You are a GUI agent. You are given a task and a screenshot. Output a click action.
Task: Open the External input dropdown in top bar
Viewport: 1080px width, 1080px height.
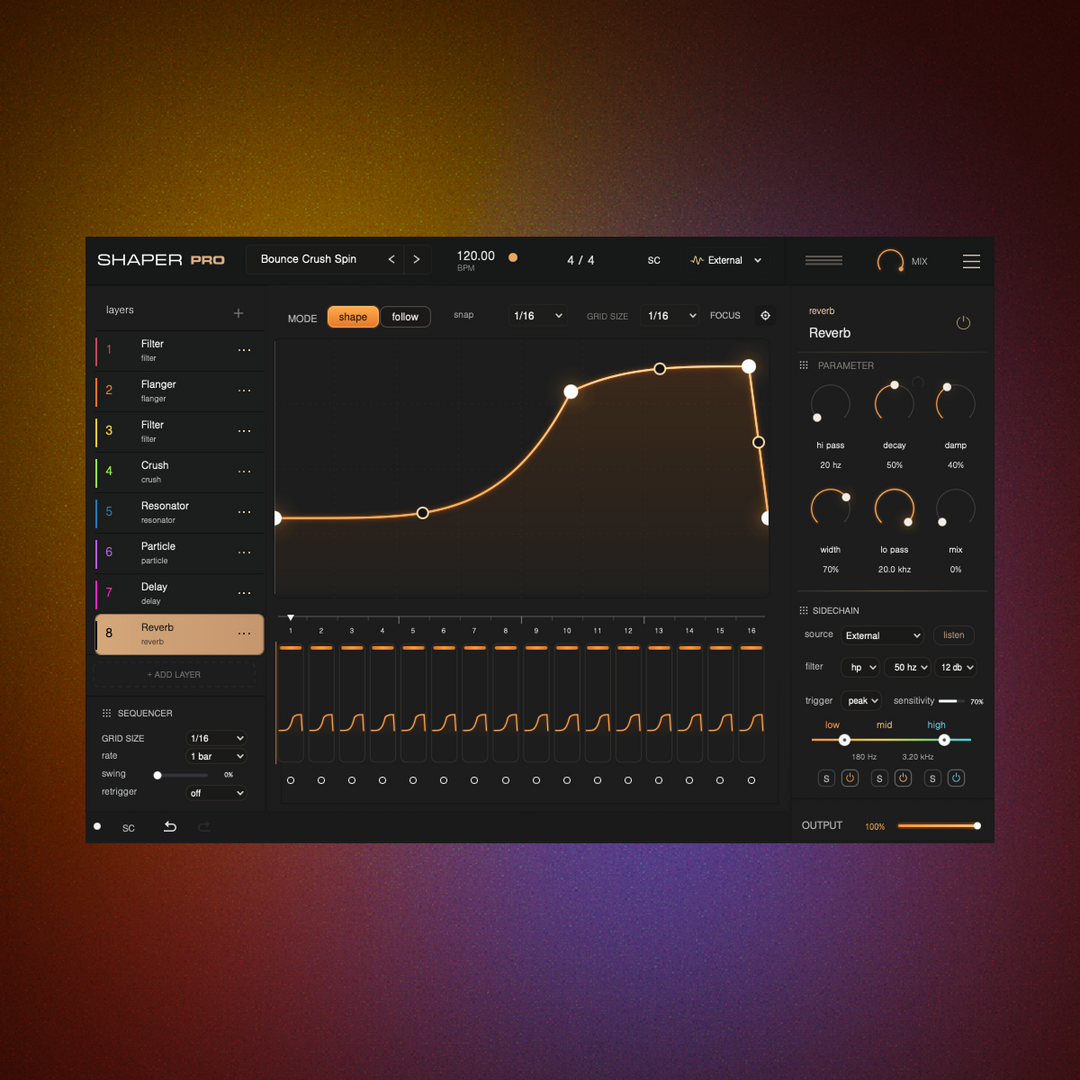tap(727, 260)
